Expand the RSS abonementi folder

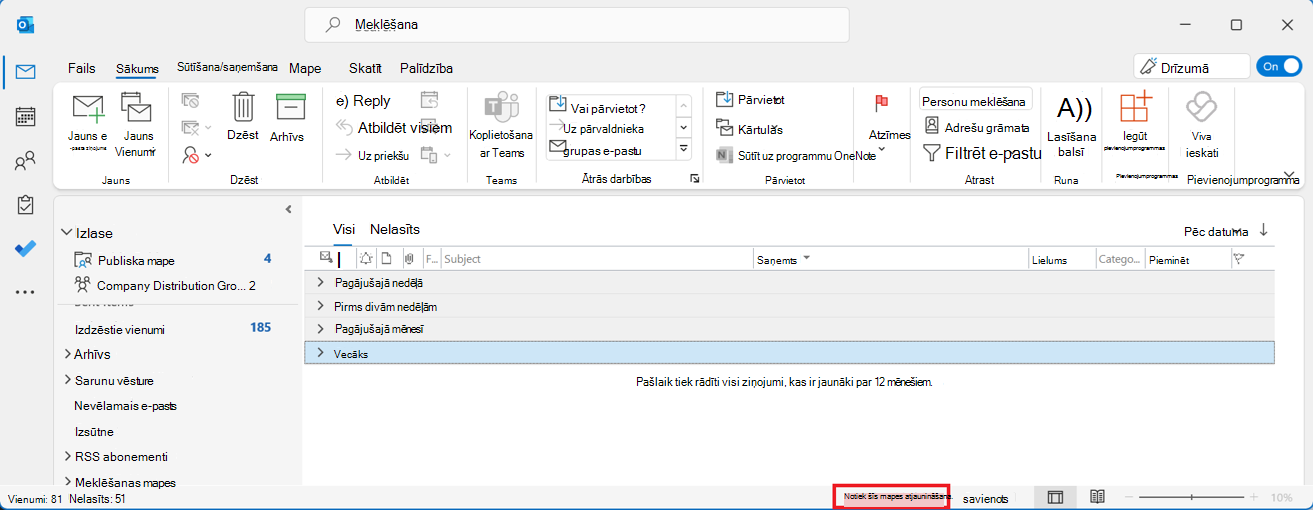point(67,457)
